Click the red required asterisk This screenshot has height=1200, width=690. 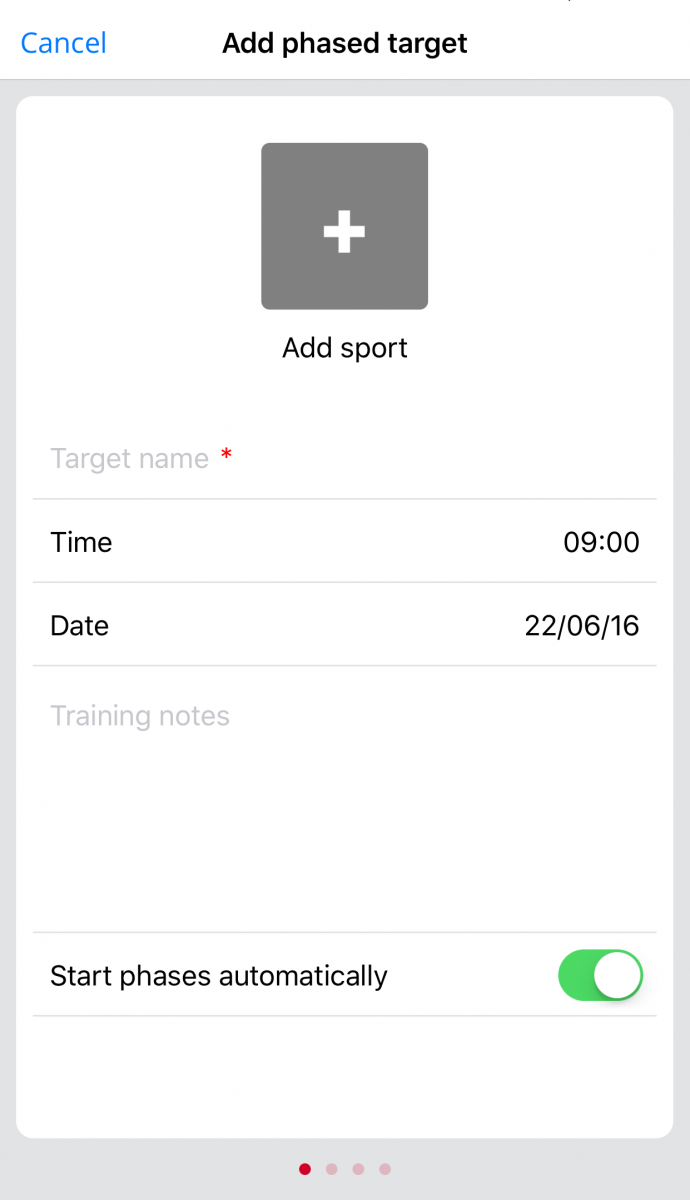point(227,457)
